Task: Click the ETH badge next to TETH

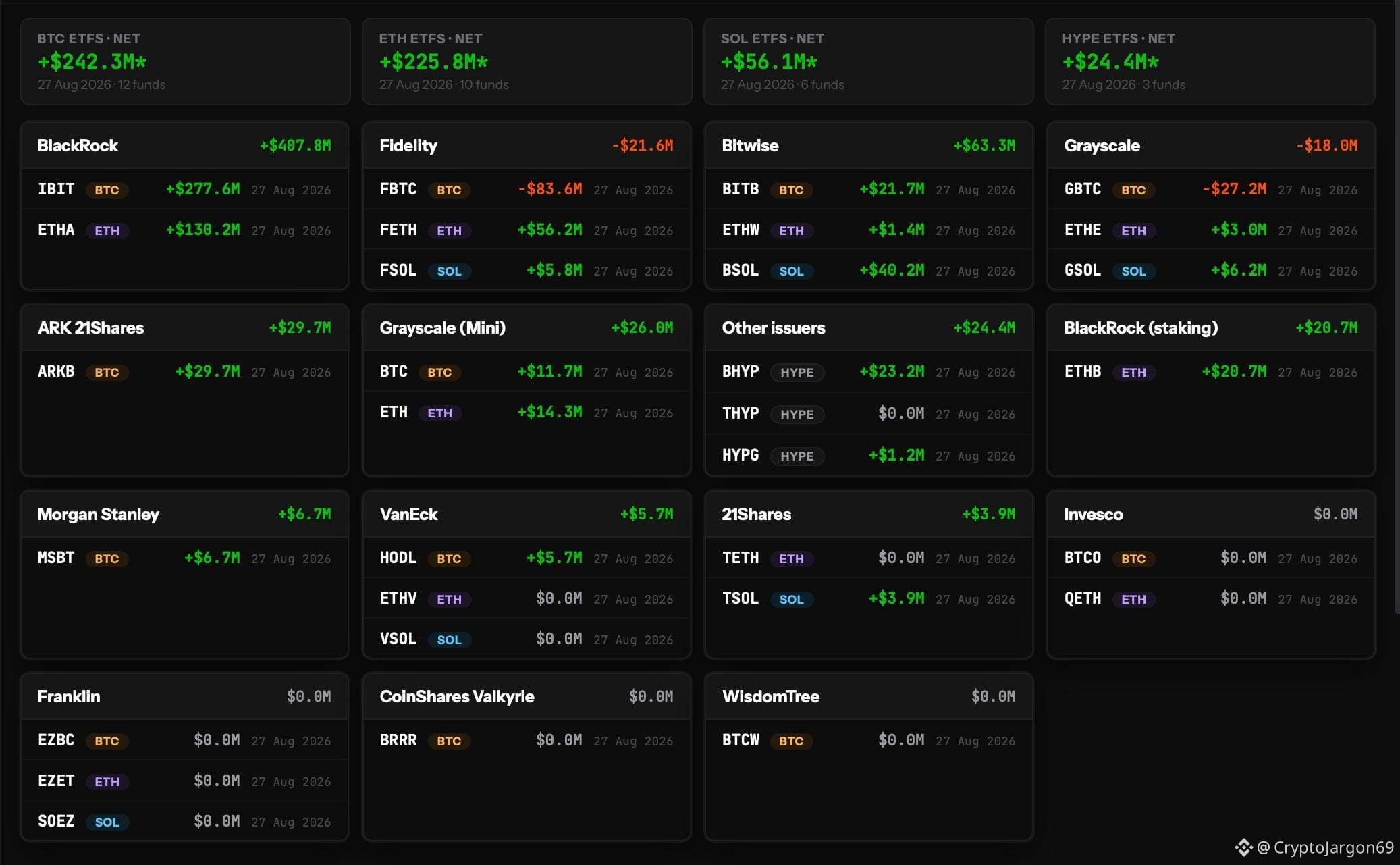Action: point(791,558)
